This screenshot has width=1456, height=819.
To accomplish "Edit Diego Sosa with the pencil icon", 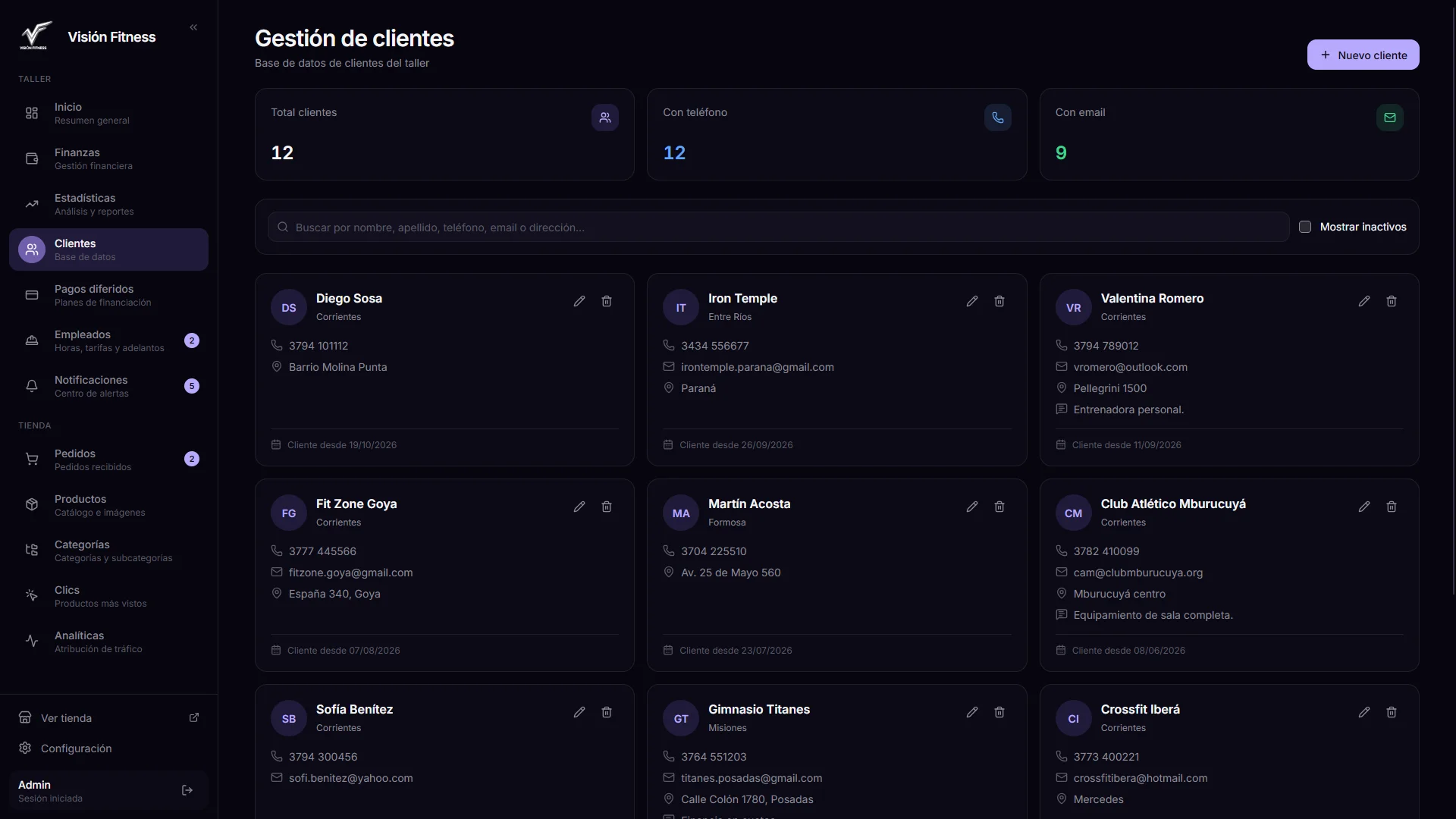I will click(x=579, y=301).
